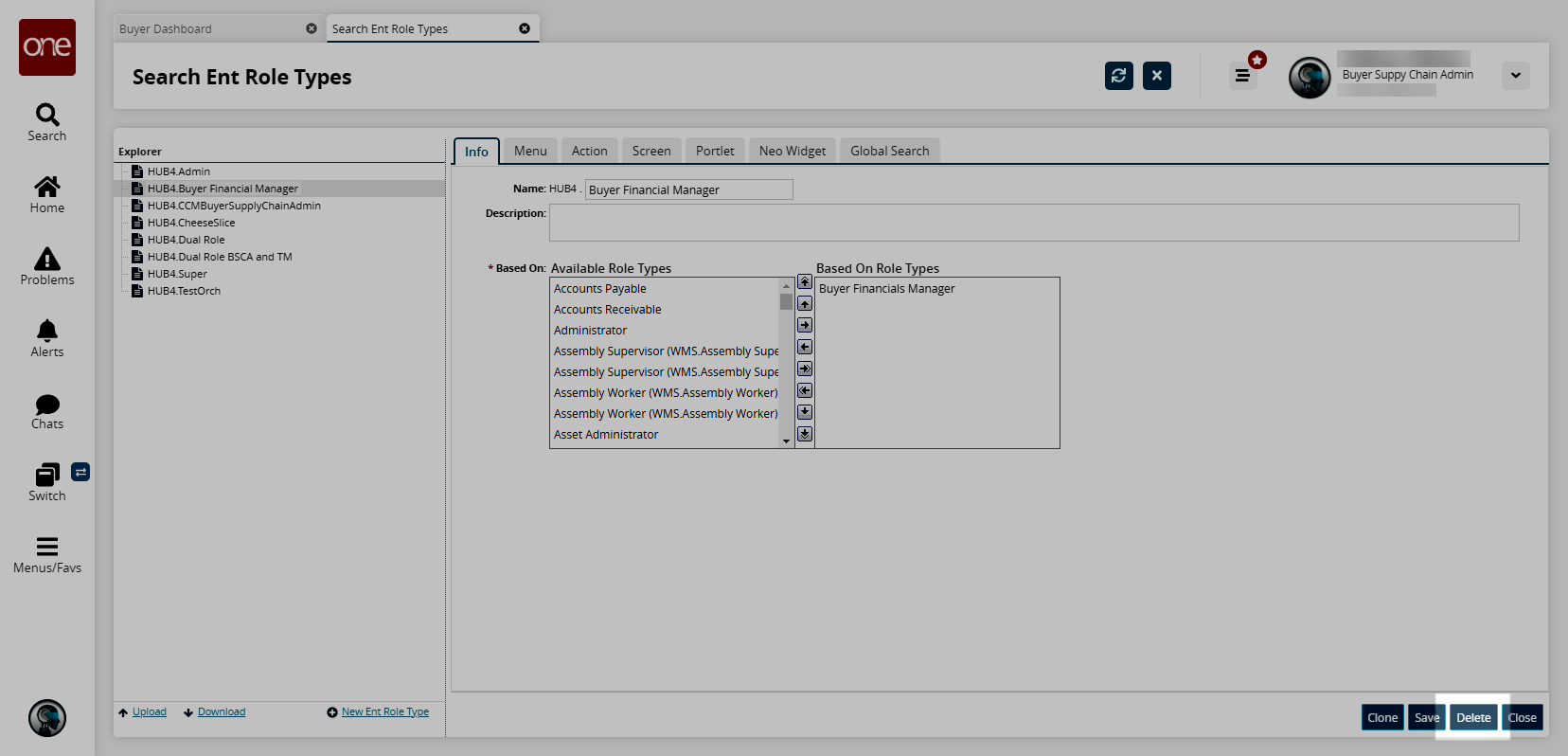Screen dimensions: 1568x756
Task: Click the New Ent Role Type link
Action: [x=384, y=711]
